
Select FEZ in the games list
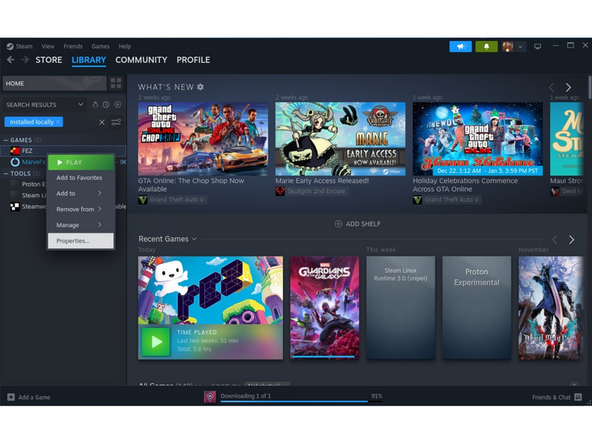coord(63,151)
